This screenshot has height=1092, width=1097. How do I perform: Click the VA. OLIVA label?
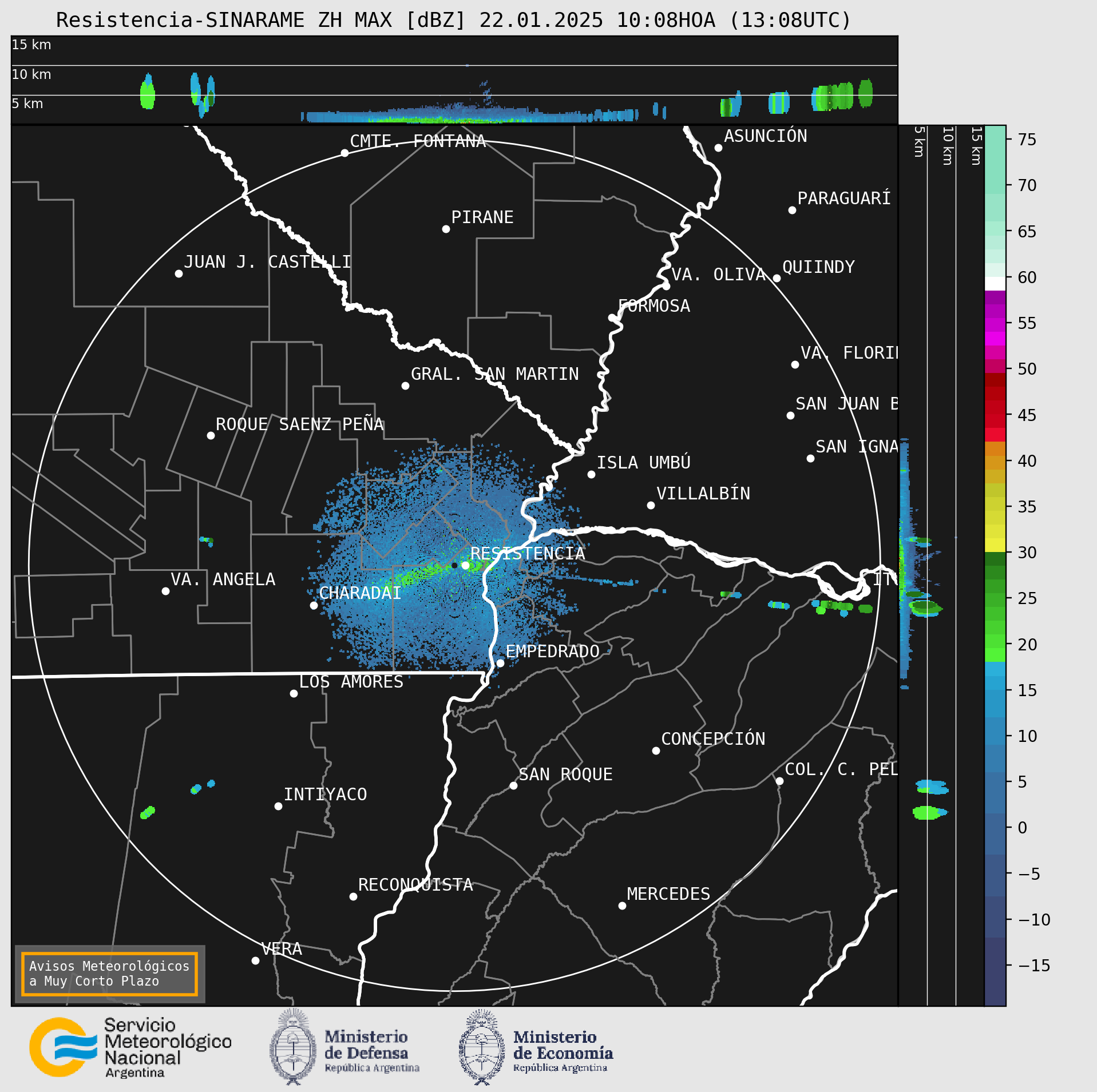tap(718, 275)
